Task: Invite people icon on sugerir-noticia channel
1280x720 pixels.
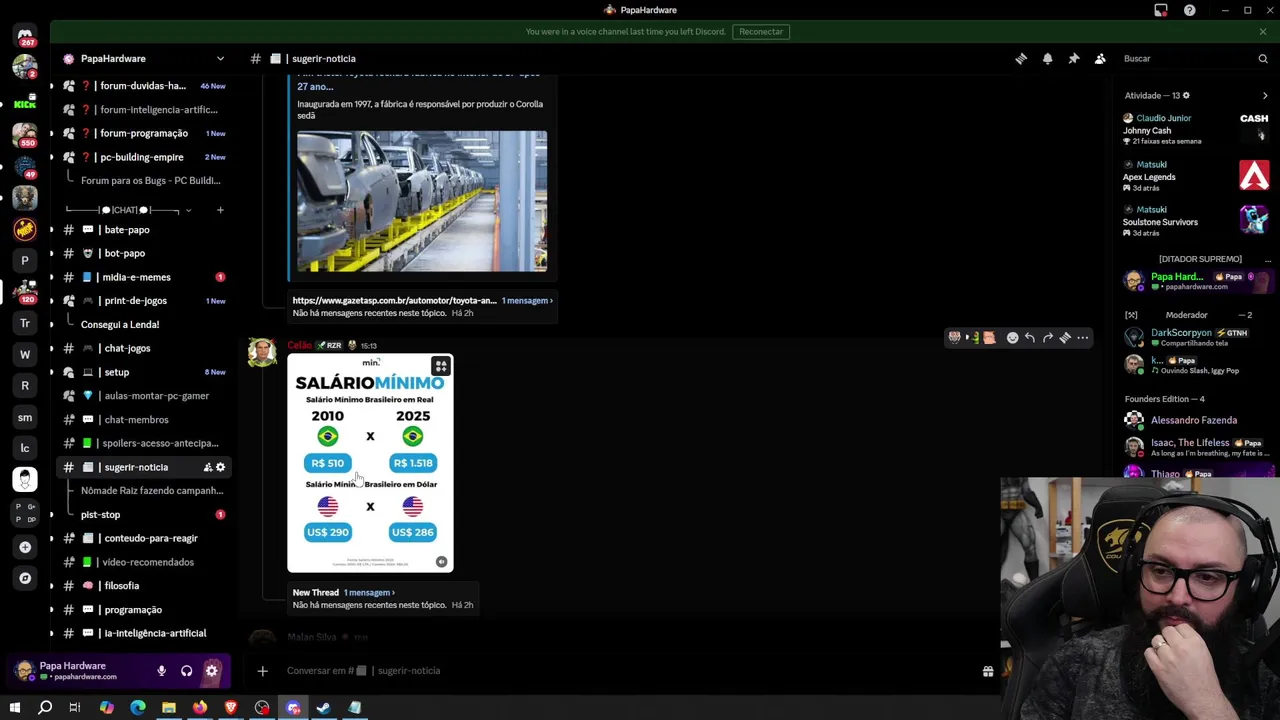Action: pyautogui.click(x=208, y=468)
